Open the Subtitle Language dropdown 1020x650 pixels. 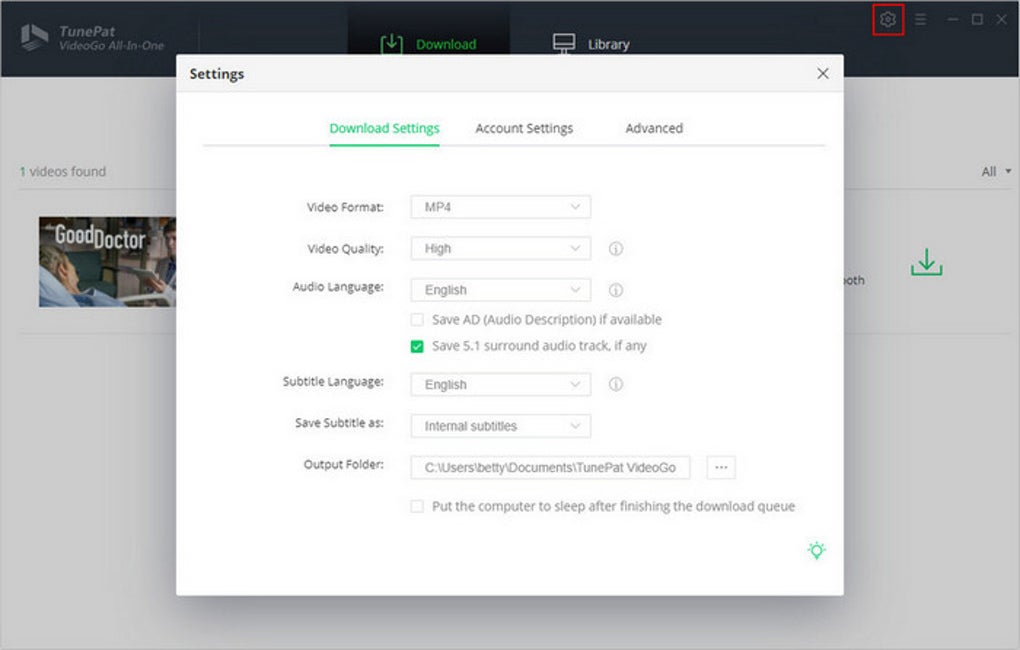pos(500,384)
